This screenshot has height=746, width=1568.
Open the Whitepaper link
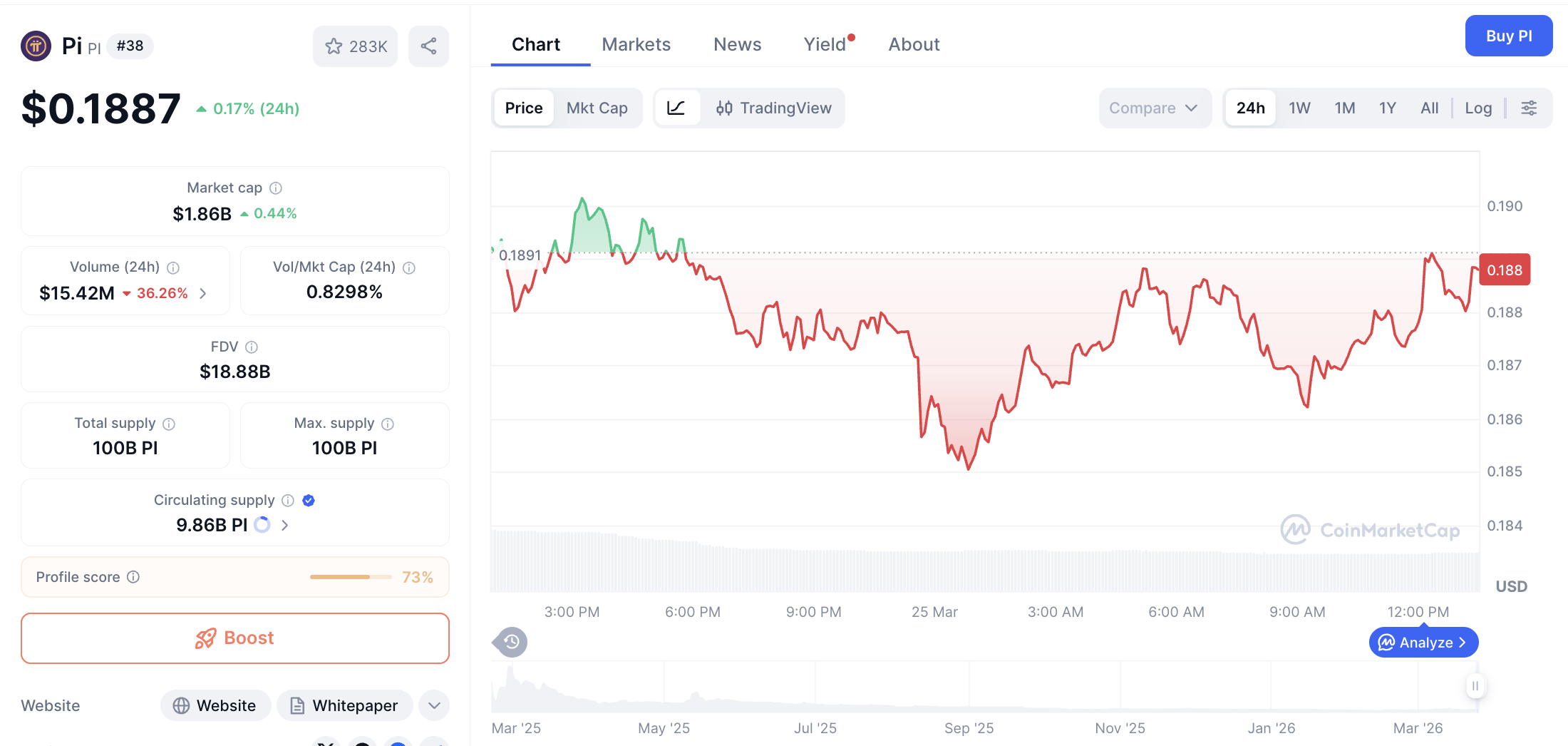345,705
